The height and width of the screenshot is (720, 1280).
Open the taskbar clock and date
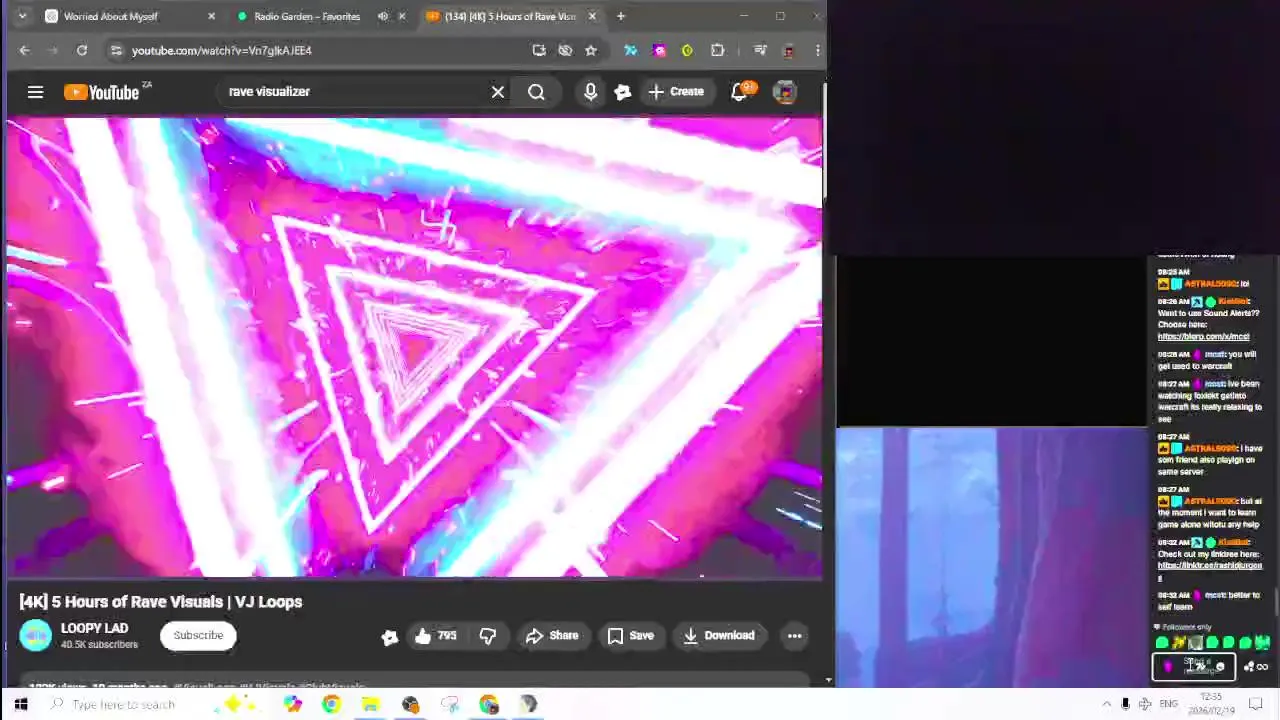(1211, 704)
